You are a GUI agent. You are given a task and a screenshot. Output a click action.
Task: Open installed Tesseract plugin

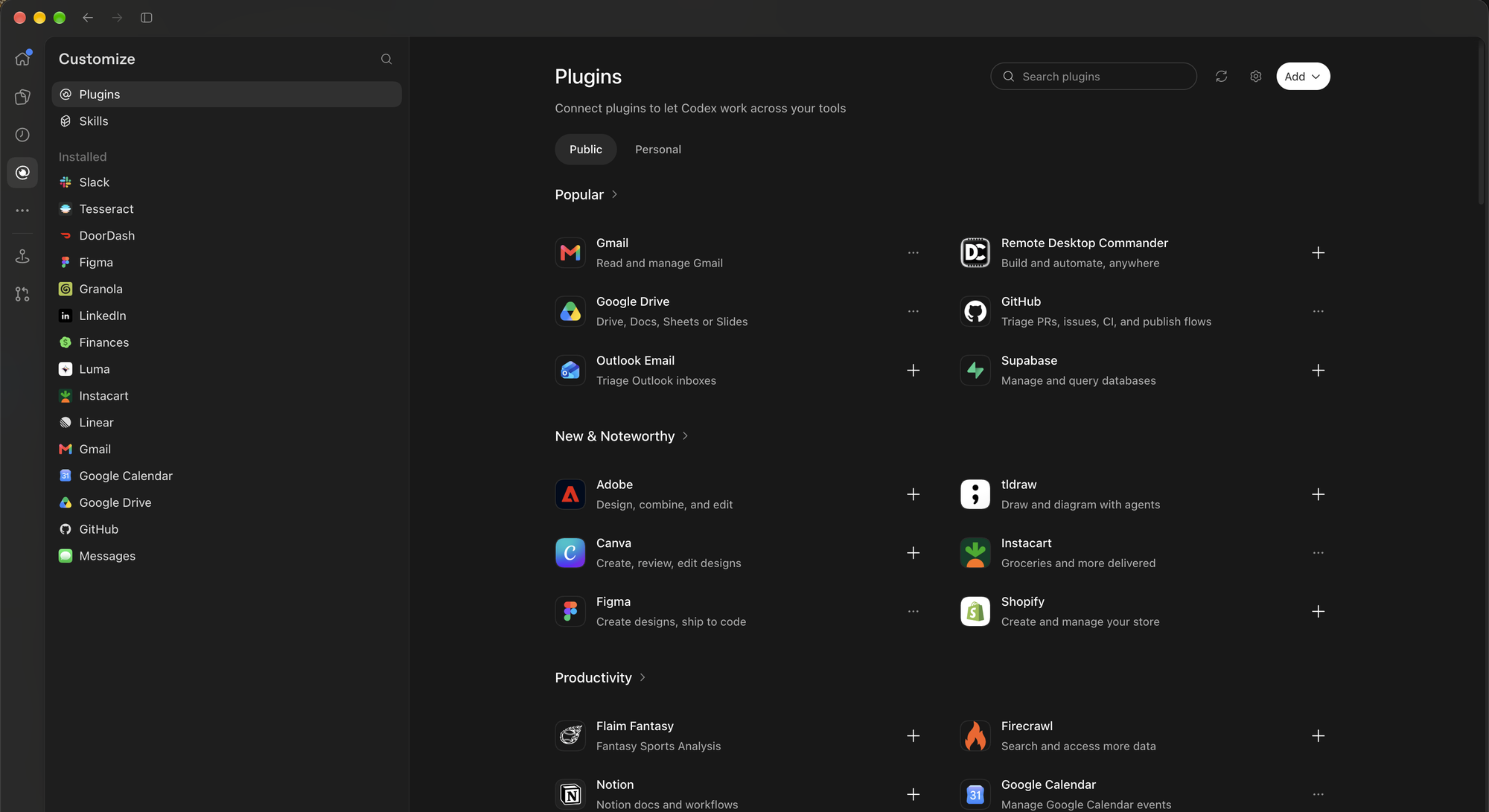click(227, 209)
